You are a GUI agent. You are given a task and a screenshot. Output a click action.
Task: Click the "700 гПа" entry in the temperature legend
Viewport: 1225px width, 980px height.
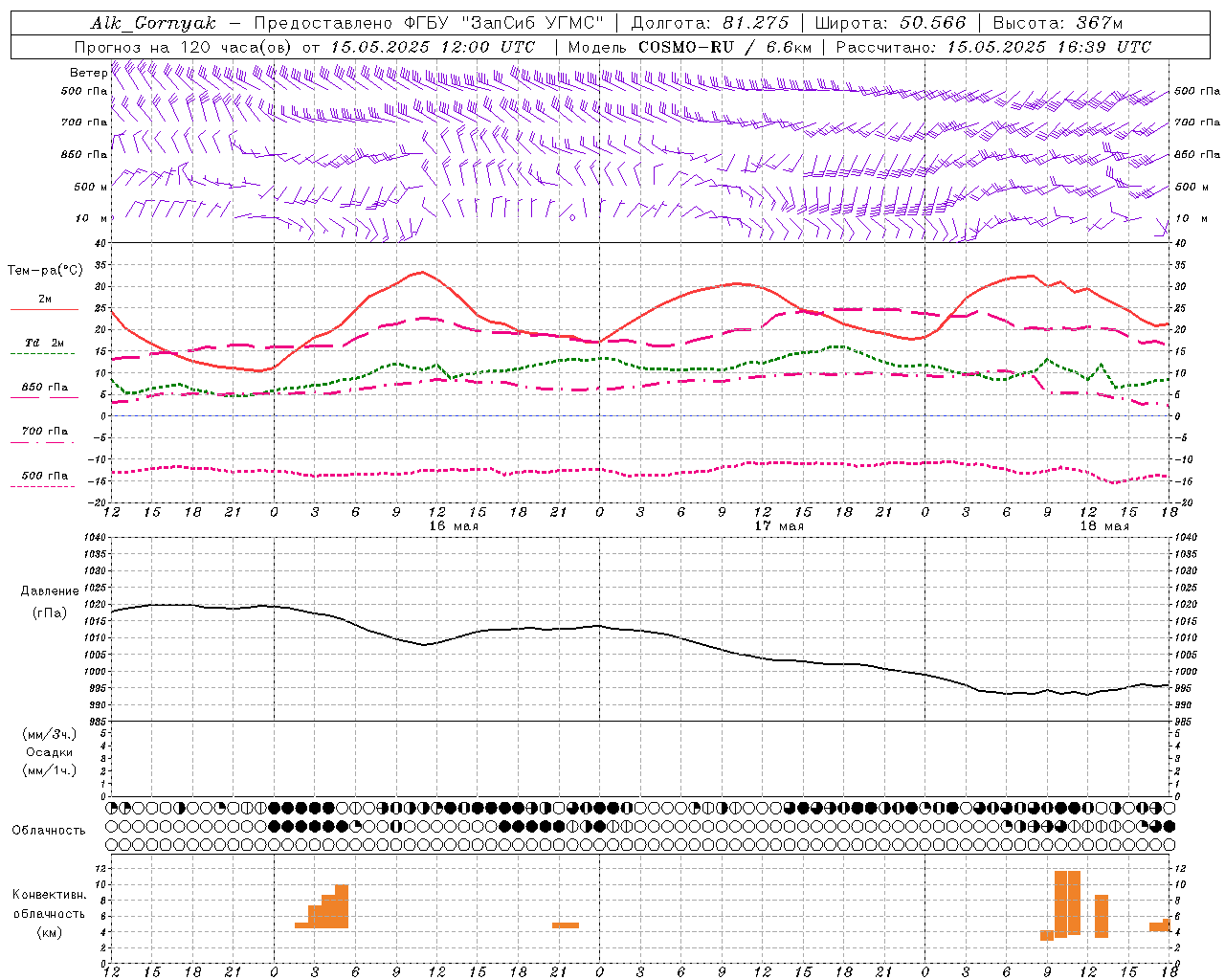point(45,432)
